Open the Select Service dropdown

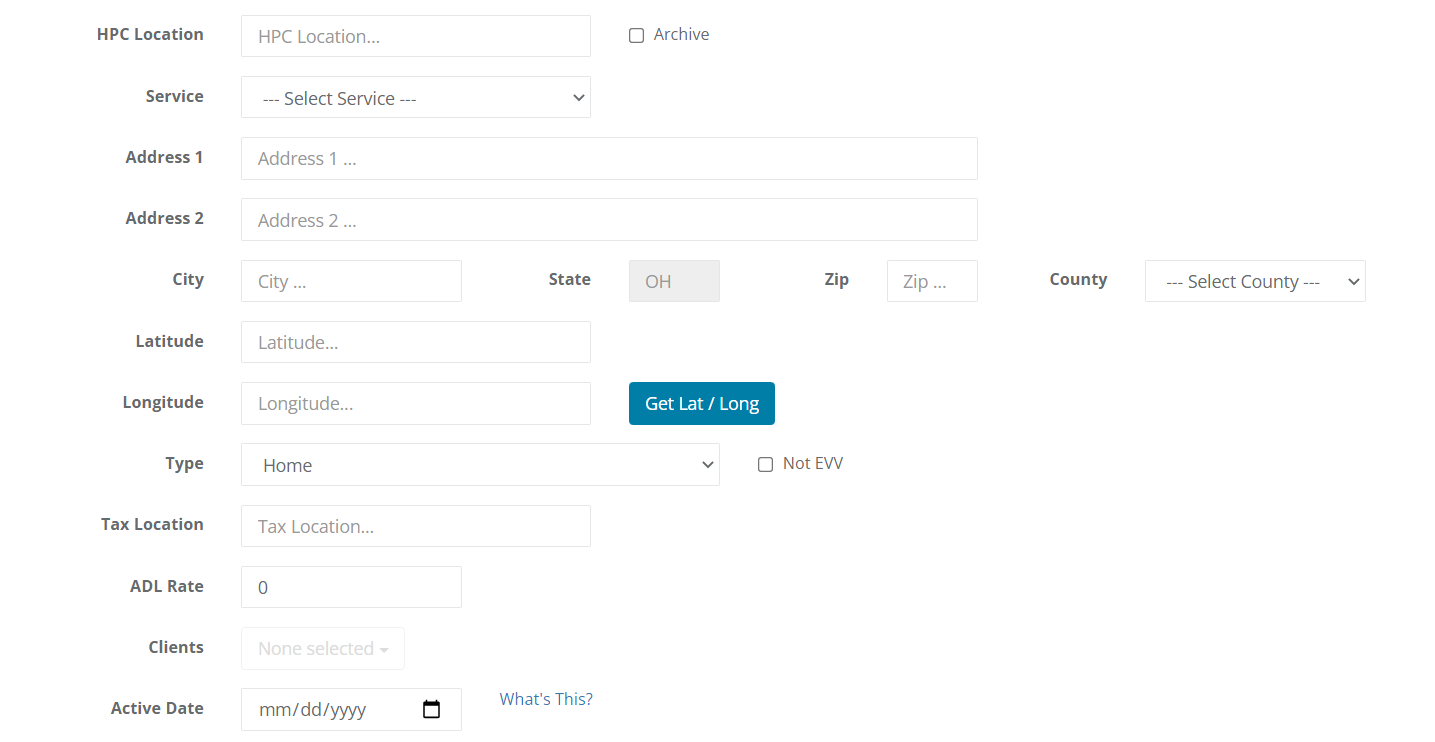tap(415, 98)
